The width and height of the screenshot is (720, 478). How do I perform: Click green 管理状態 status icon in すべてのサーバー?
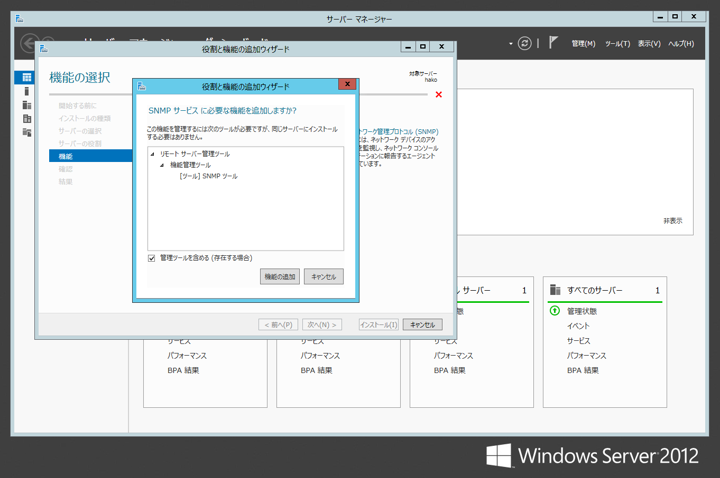(555, 311)
